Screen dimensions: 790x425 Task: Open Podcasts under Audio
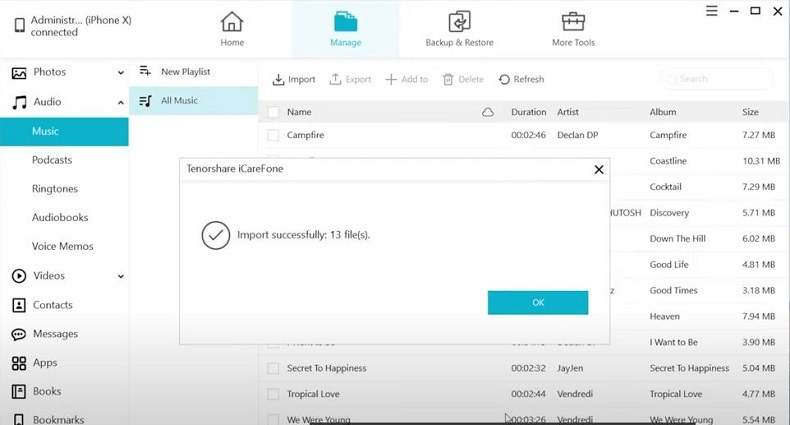click(52, 160)
